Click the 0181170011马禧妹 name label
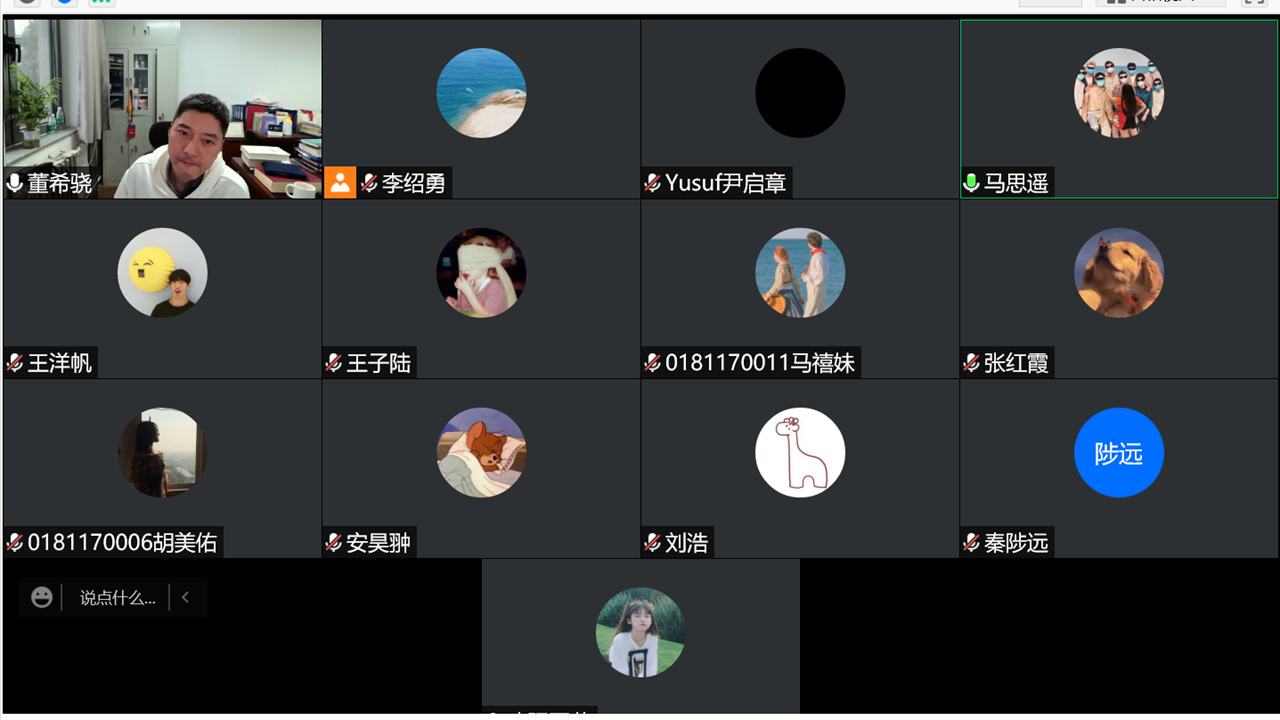 [760, 363]
